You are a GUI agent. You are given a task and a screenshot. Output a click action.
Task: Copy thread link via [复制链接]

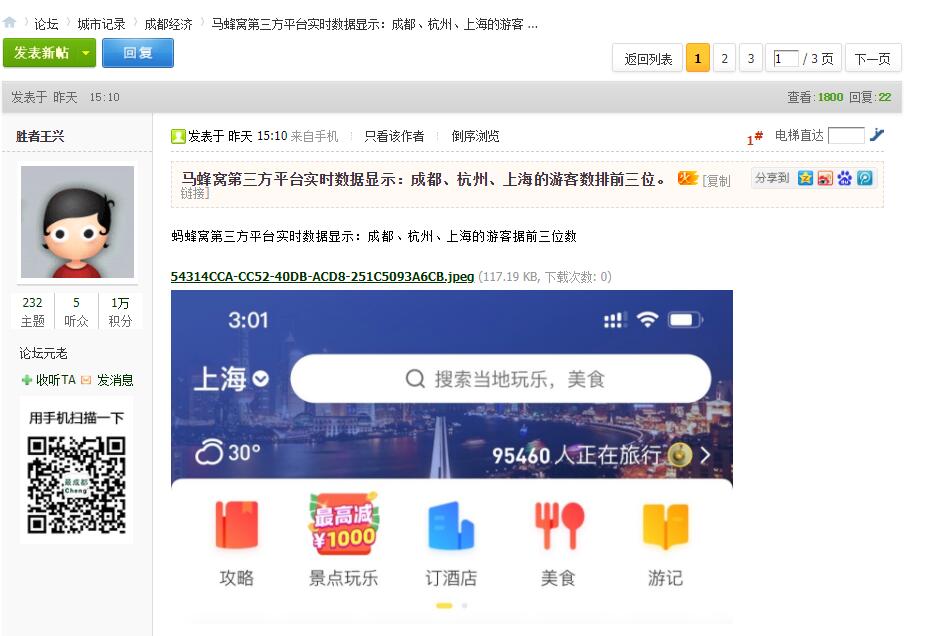pyautogui.click(x=716, y=181)
